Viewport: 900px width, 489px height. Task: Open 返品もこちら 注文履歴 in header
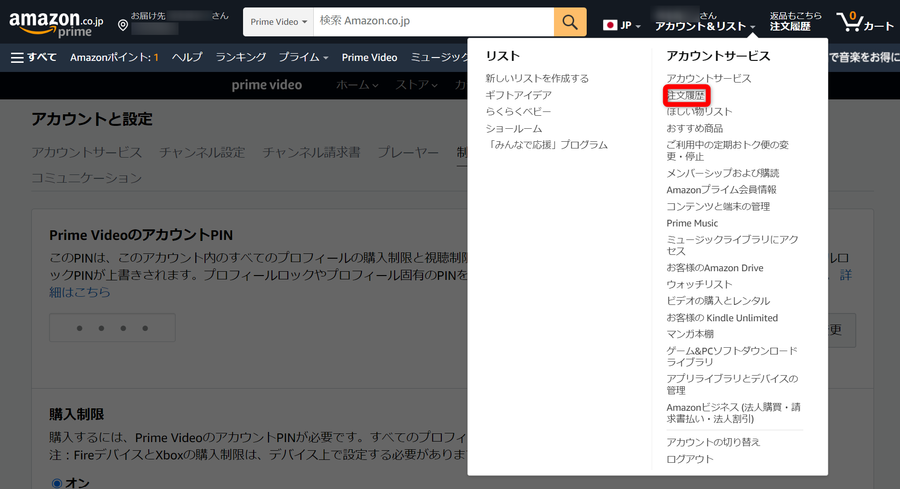tap(796, 21)
